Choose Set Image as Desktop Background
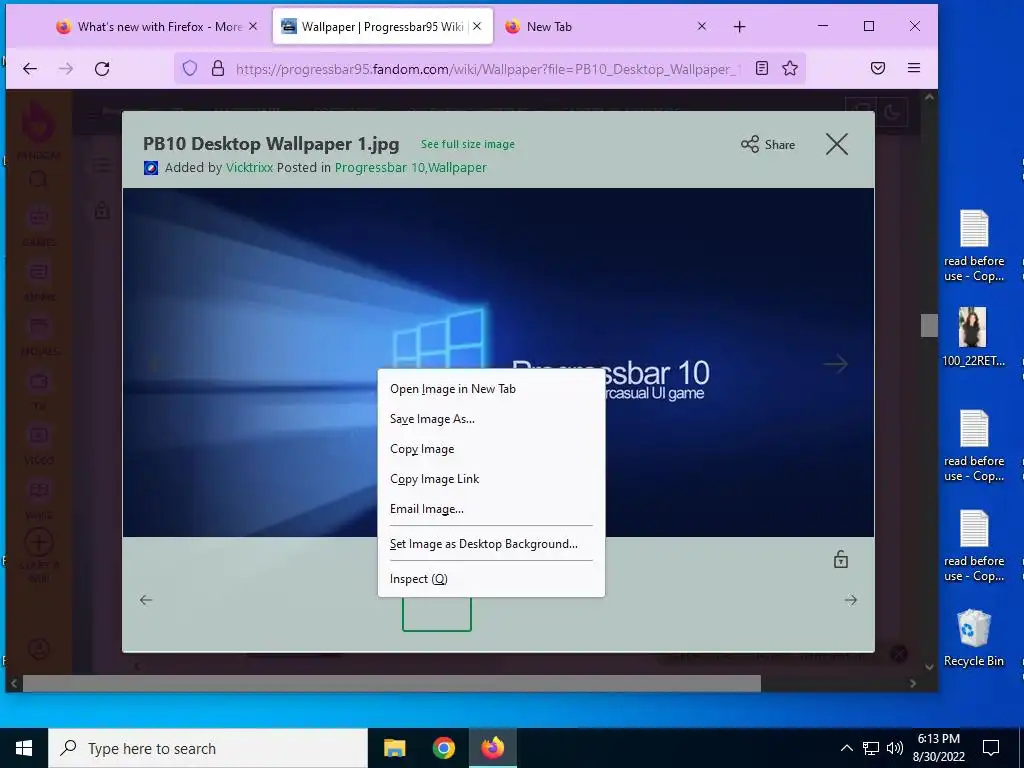Image resolution: width=1024 pixels, height=768 pixels. 491,544
